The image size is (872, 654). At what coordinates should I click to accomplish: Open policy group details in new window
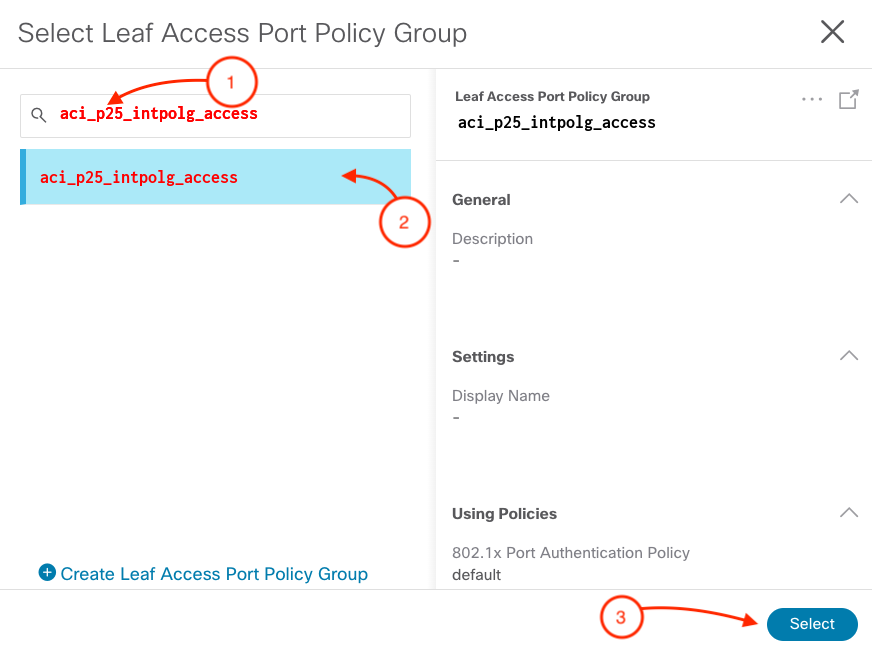click(848, 100)
